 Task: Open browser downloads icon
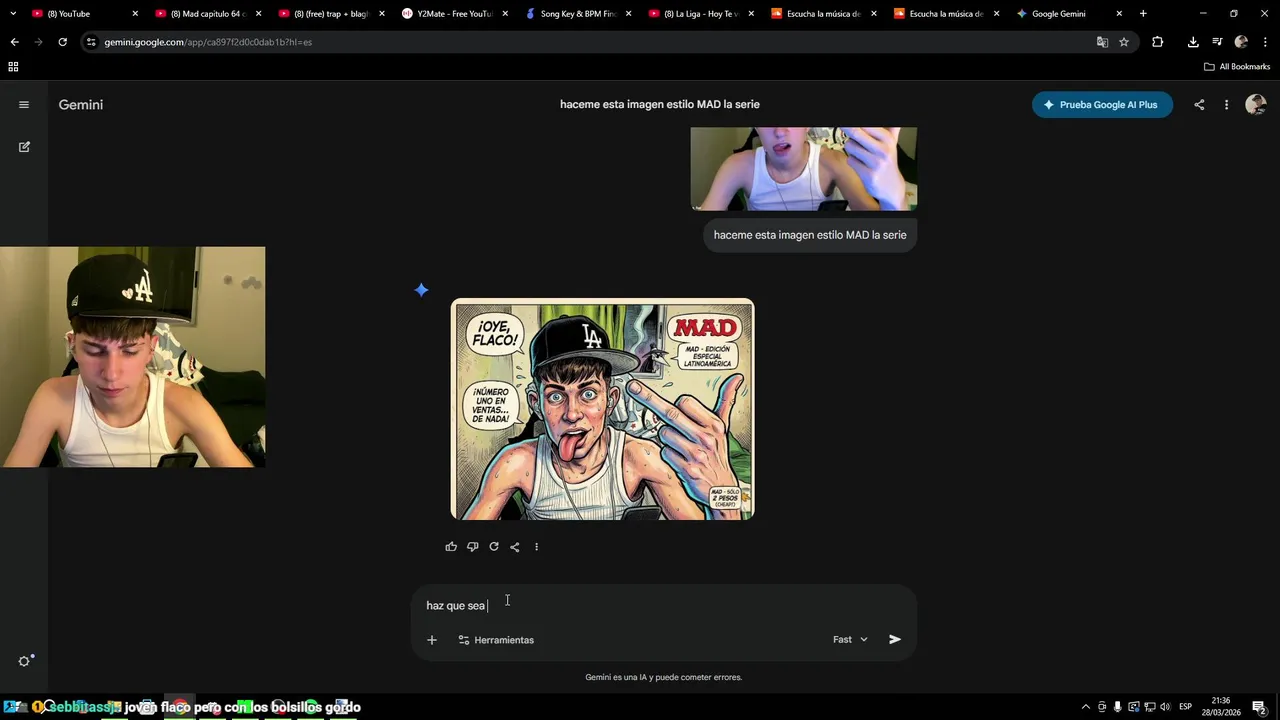coord(1193,42)
